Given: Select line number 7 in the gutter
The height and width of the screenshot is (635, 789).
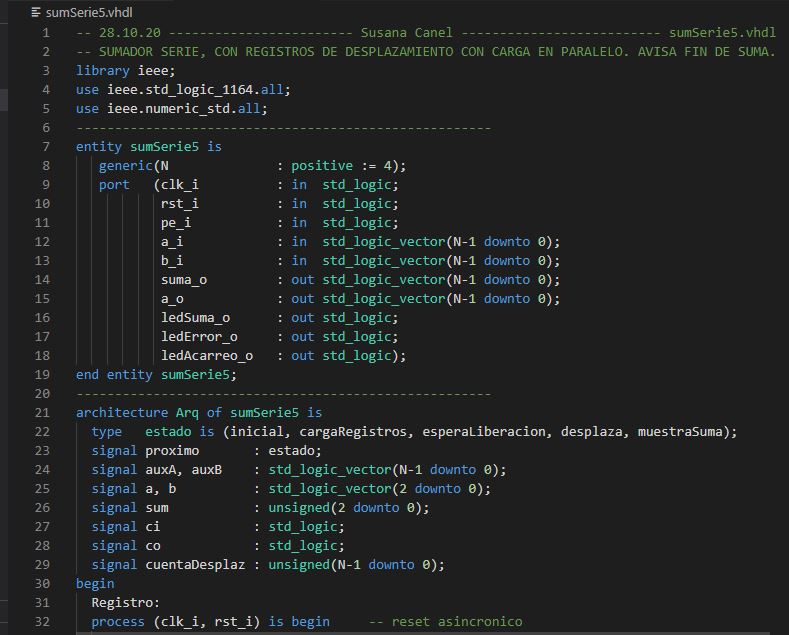Looking at the screenshot, I should coord(45,146).
